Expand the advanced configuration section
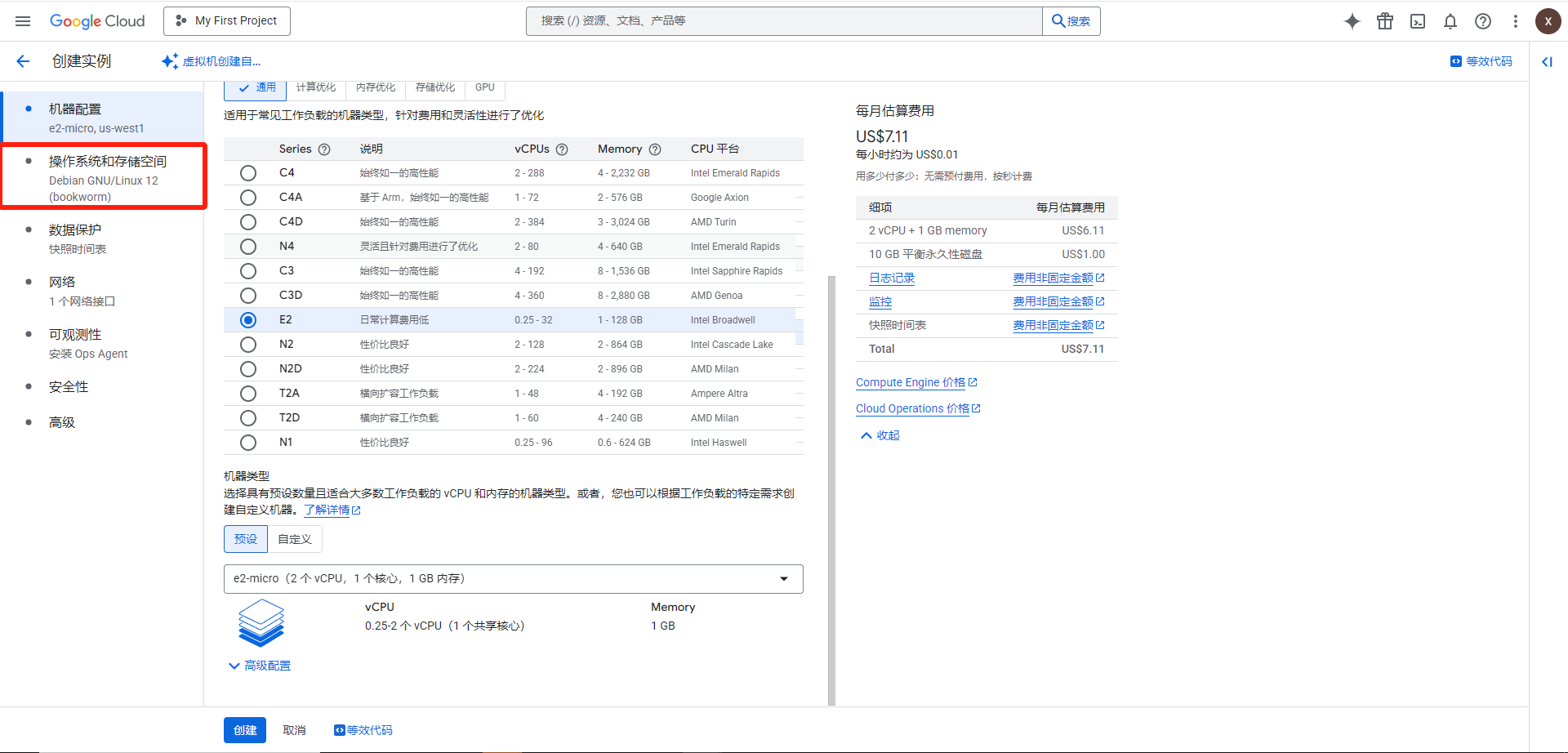Screen dimensions: 1568x753 tap(260, 666)
